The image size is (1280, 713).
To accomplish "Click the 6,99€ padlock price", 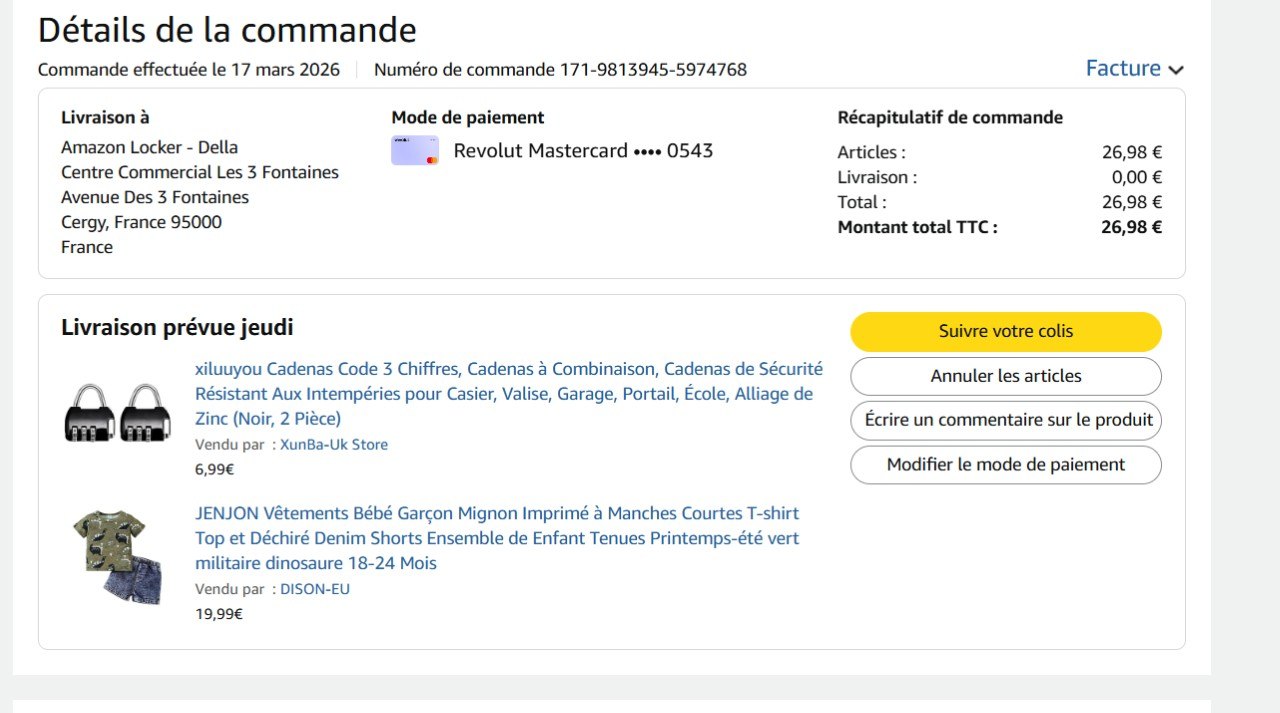I will point(215,469).
